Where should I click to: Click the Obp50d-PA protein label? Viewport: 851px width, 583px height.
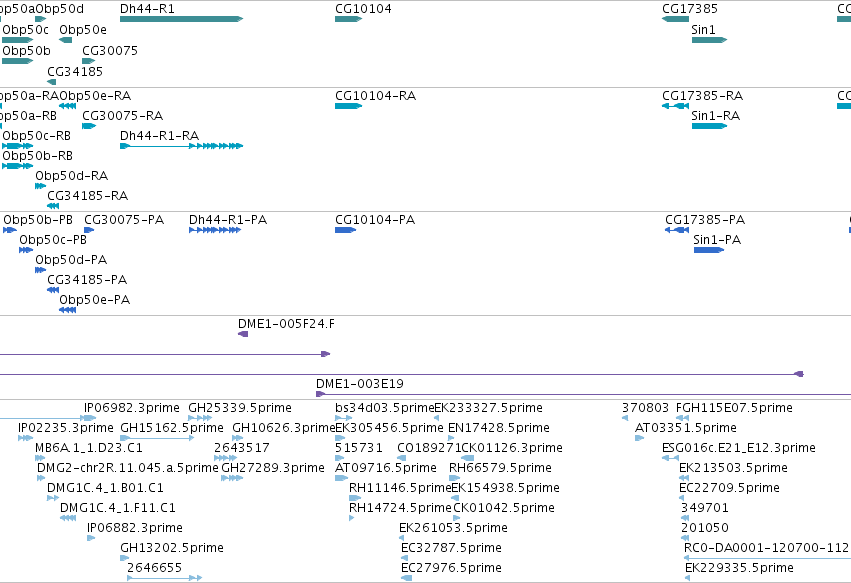pos(71,260)
